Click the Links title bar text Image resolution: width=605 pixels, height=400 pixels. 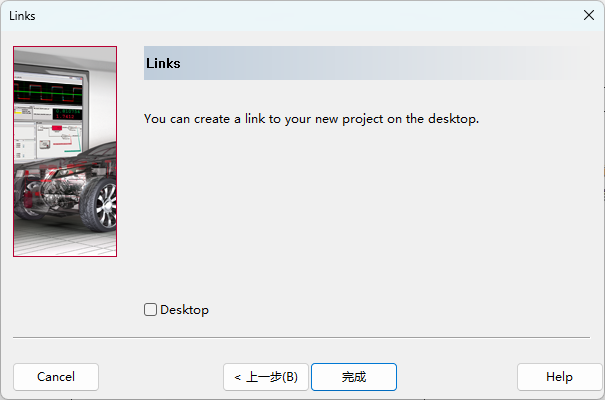tap(22, 15)
